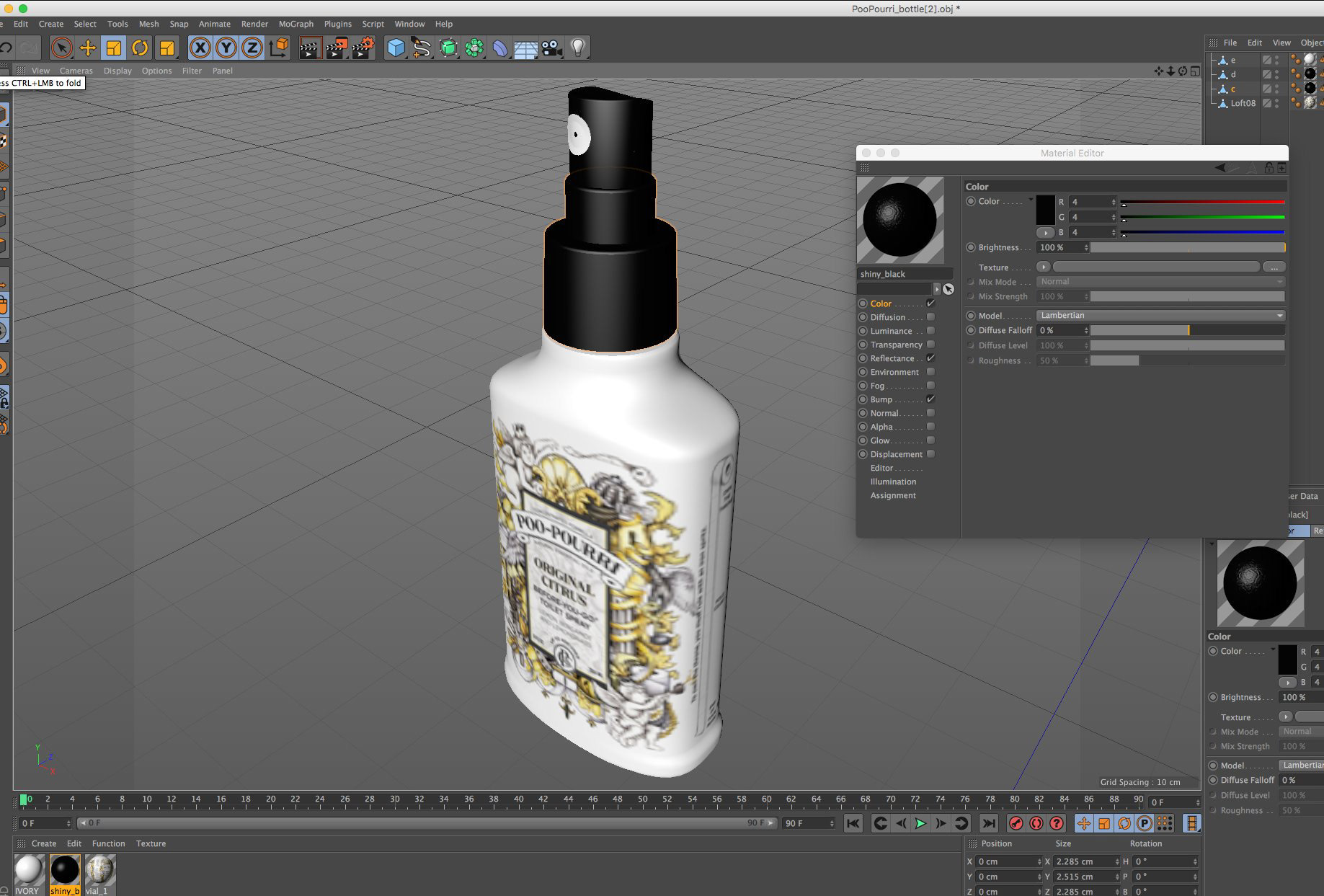Open the Camera object icon
The image size is (1324, 896).
pyautogui.click(x=551, y=48)
